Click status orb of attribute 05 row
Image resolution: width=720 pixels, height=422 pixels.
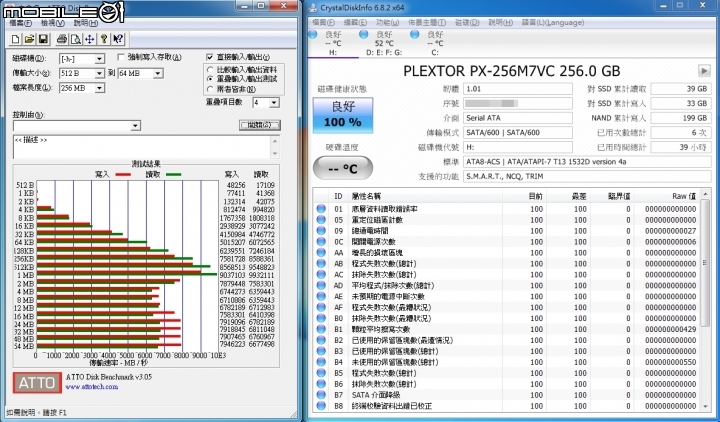tap(321, 220)
